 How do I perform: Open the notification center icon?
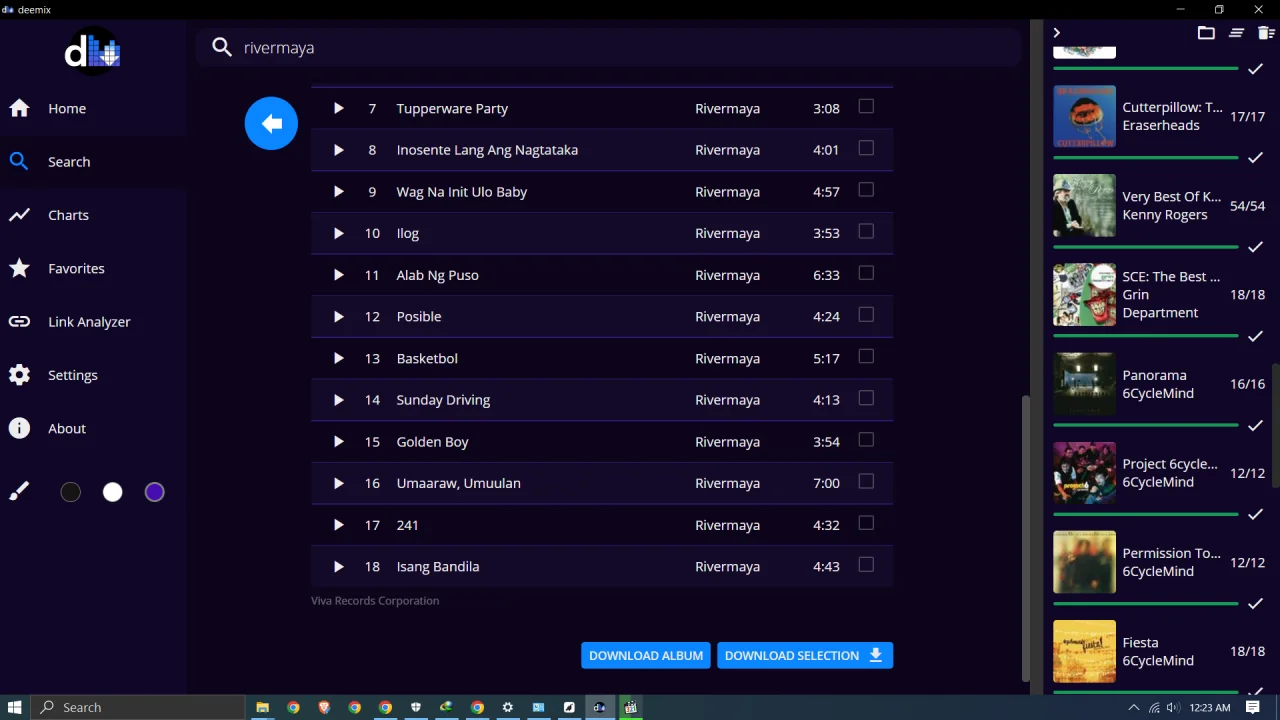(1252, 707)
